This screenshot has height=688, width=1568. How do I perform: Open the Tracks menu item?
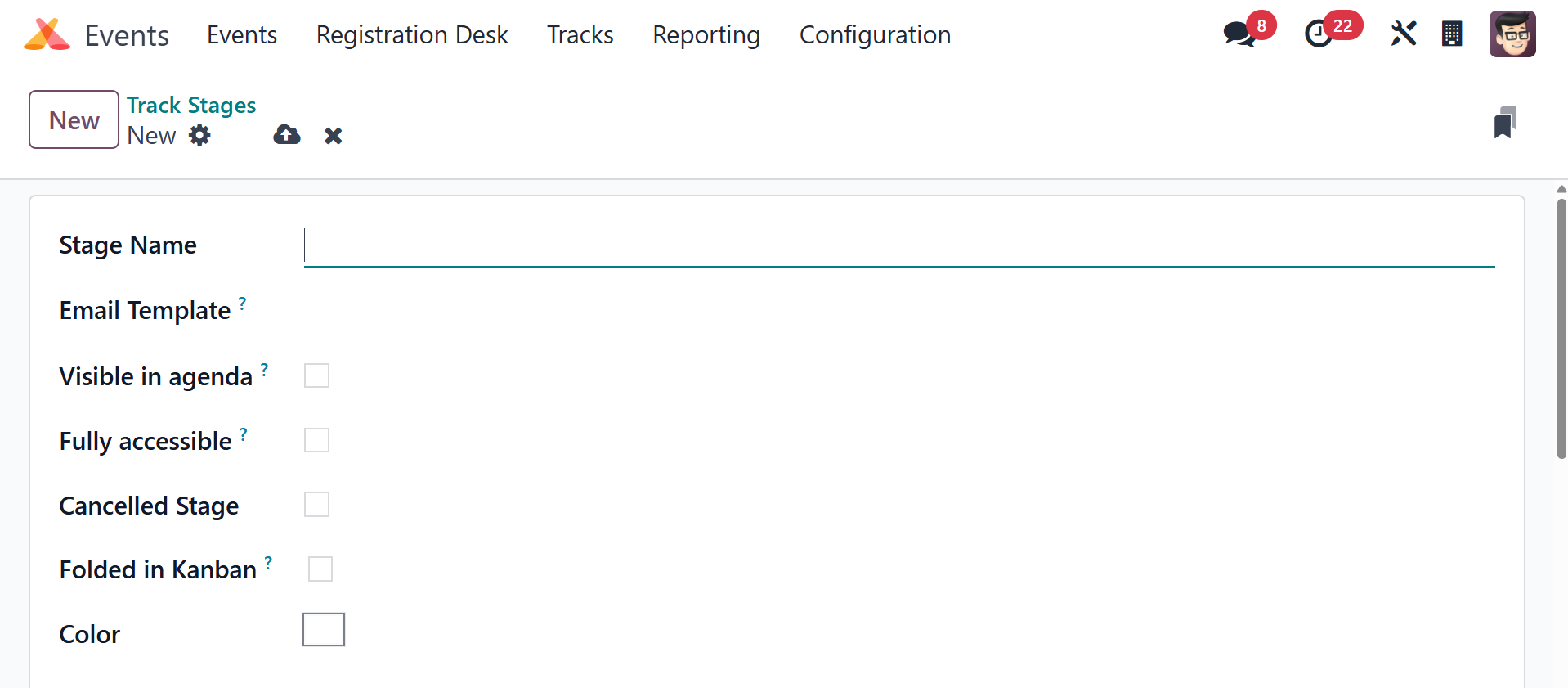[x=580, y=35]
